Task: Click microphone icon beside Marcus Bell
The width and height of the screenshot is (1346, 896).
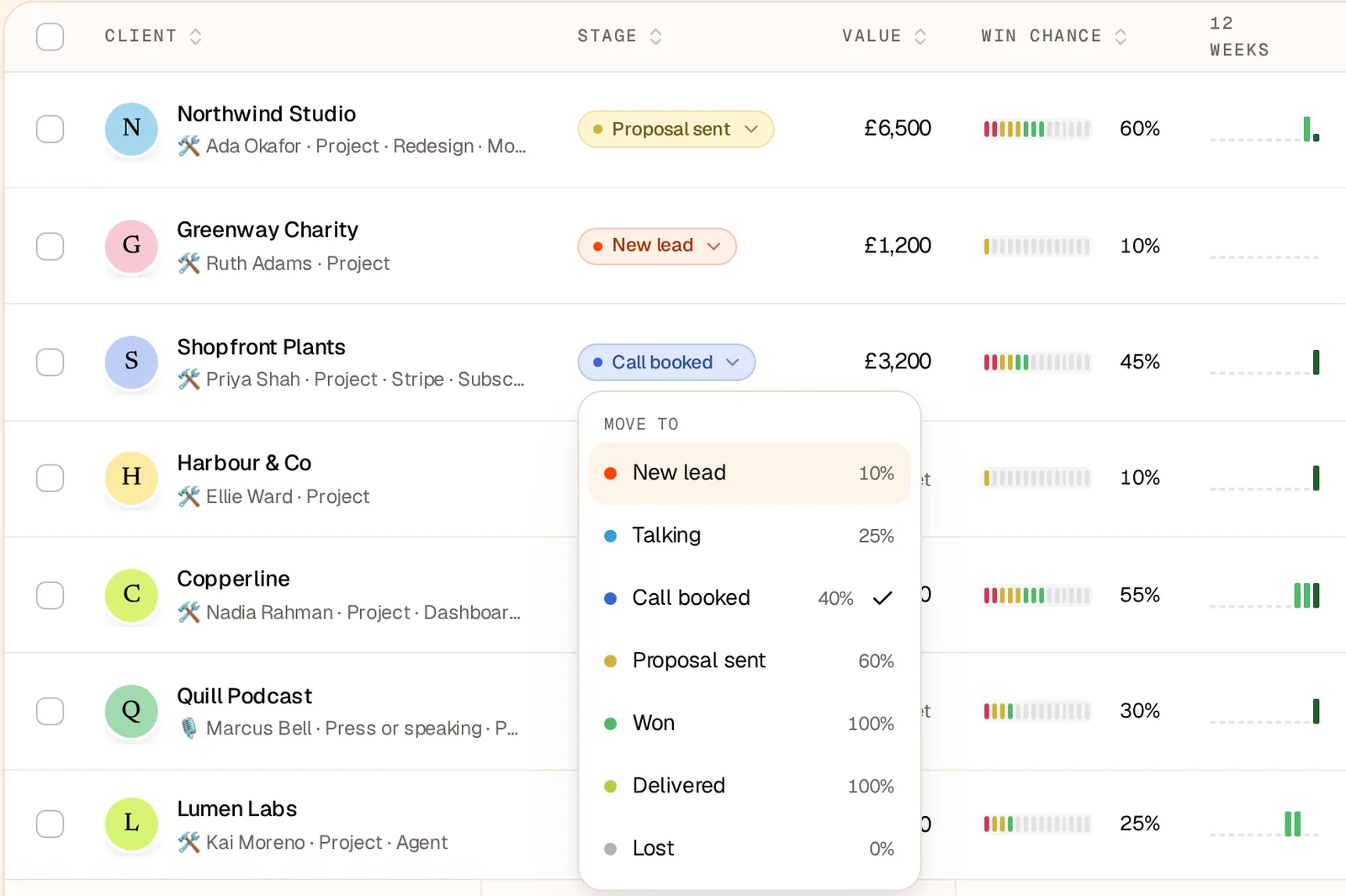Action: pos(189,728)
